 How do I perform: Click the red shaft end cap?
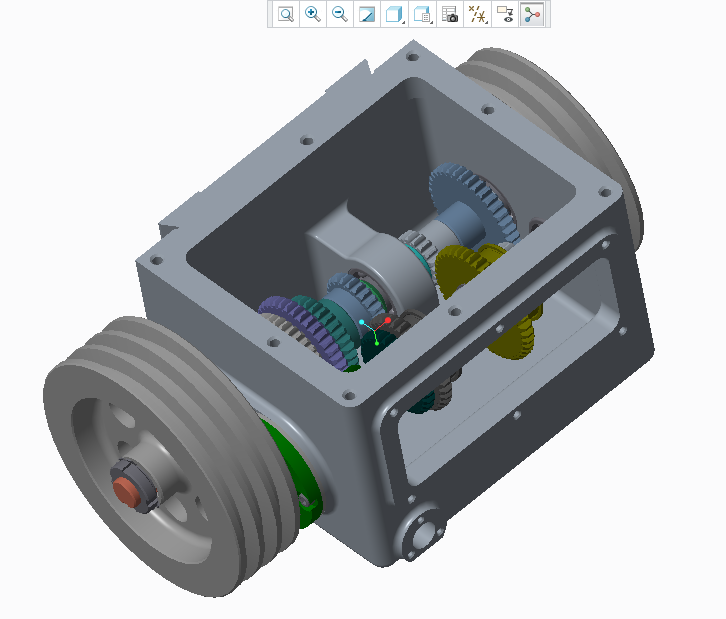125,490
